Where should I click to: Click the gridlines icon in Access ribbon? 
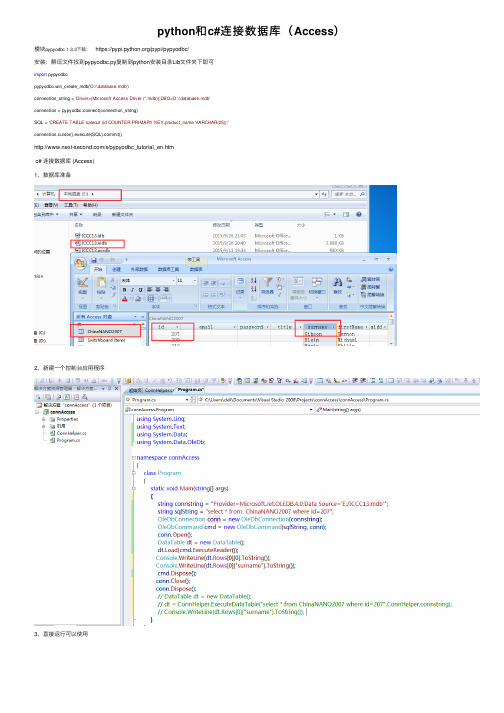151,298
